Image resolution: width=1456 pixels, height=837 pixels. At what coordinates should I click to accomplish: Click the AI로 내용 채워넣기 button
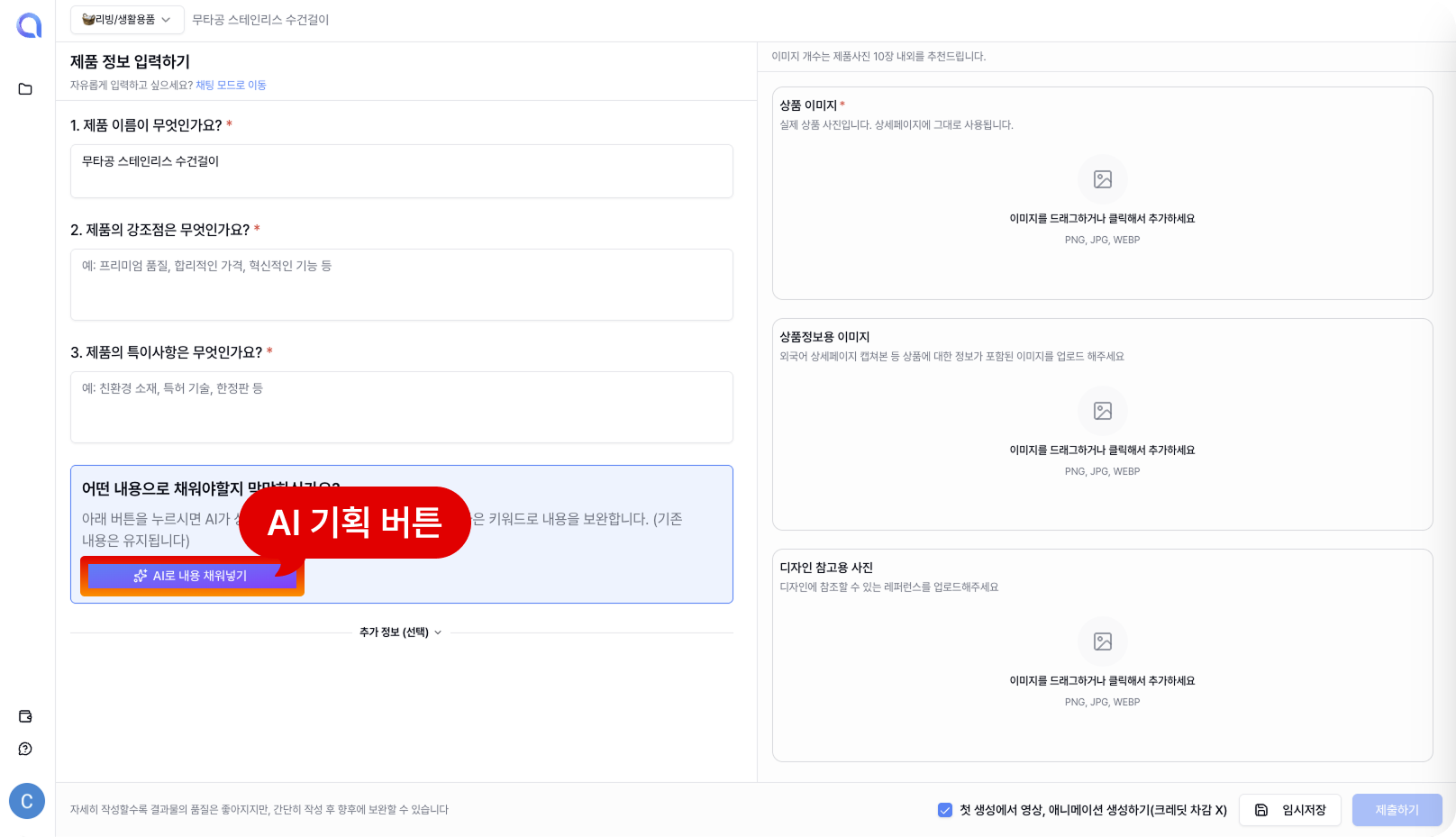tap(192, 576)
